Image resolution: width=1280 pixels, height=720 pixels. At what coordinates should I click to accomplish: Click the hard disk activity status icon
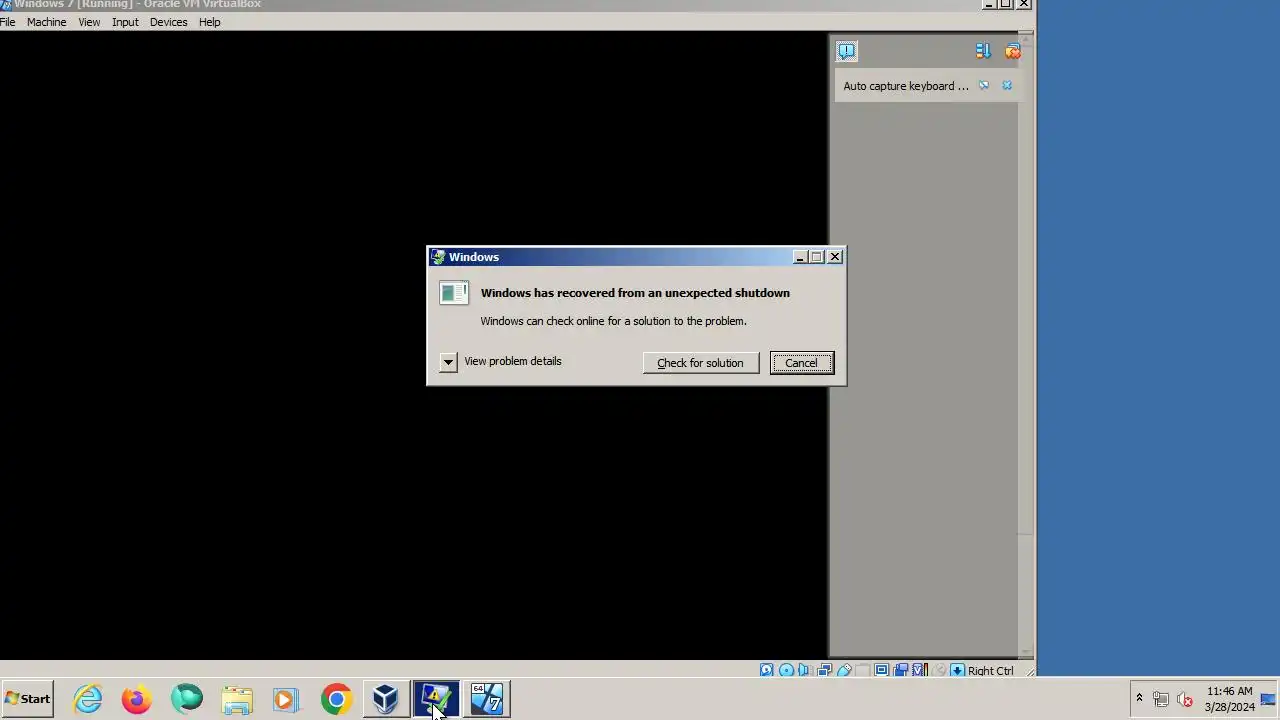click(766, 671)
